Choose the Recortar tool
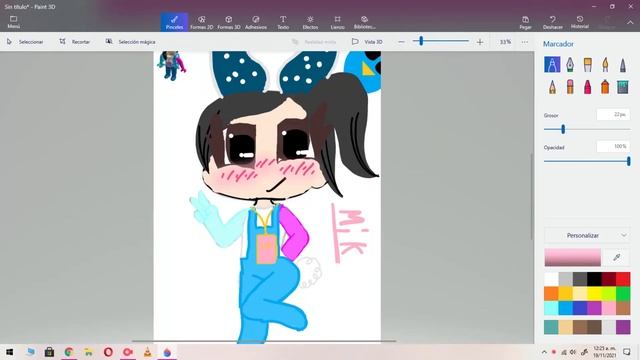 [x=75, y=42]
